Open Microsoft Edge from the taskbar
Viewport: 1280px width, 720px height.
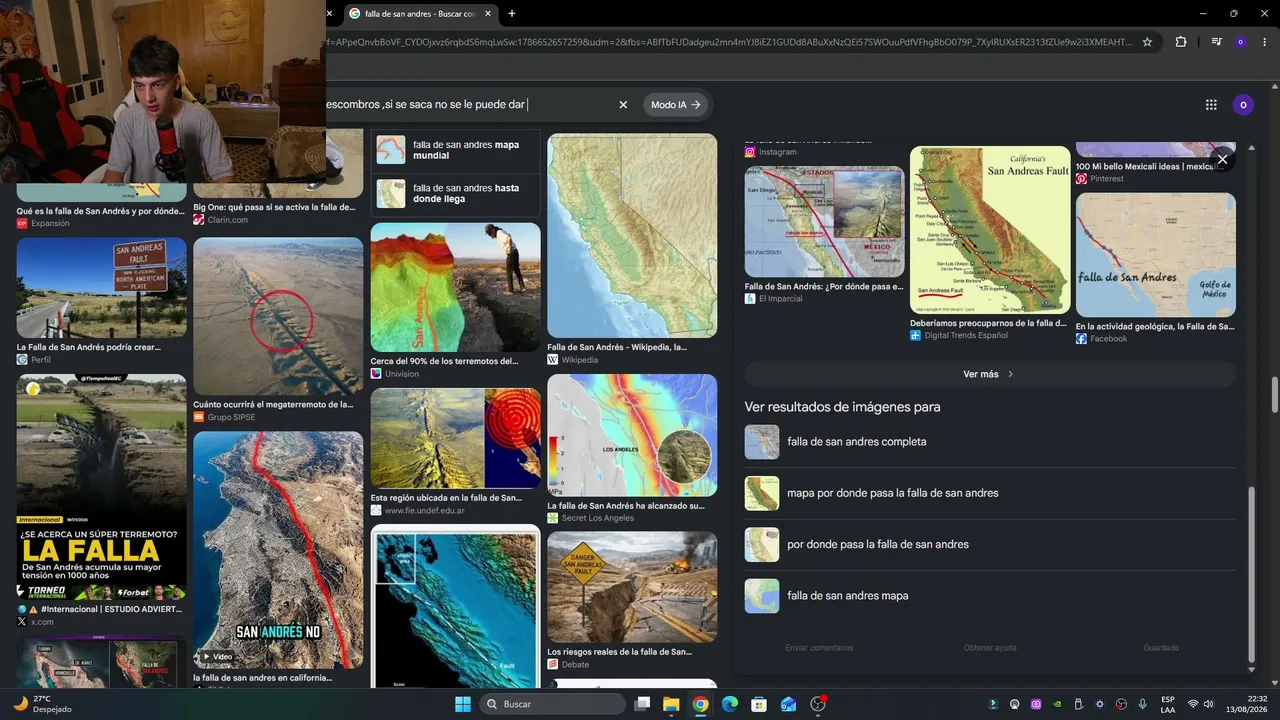point(729,704)
